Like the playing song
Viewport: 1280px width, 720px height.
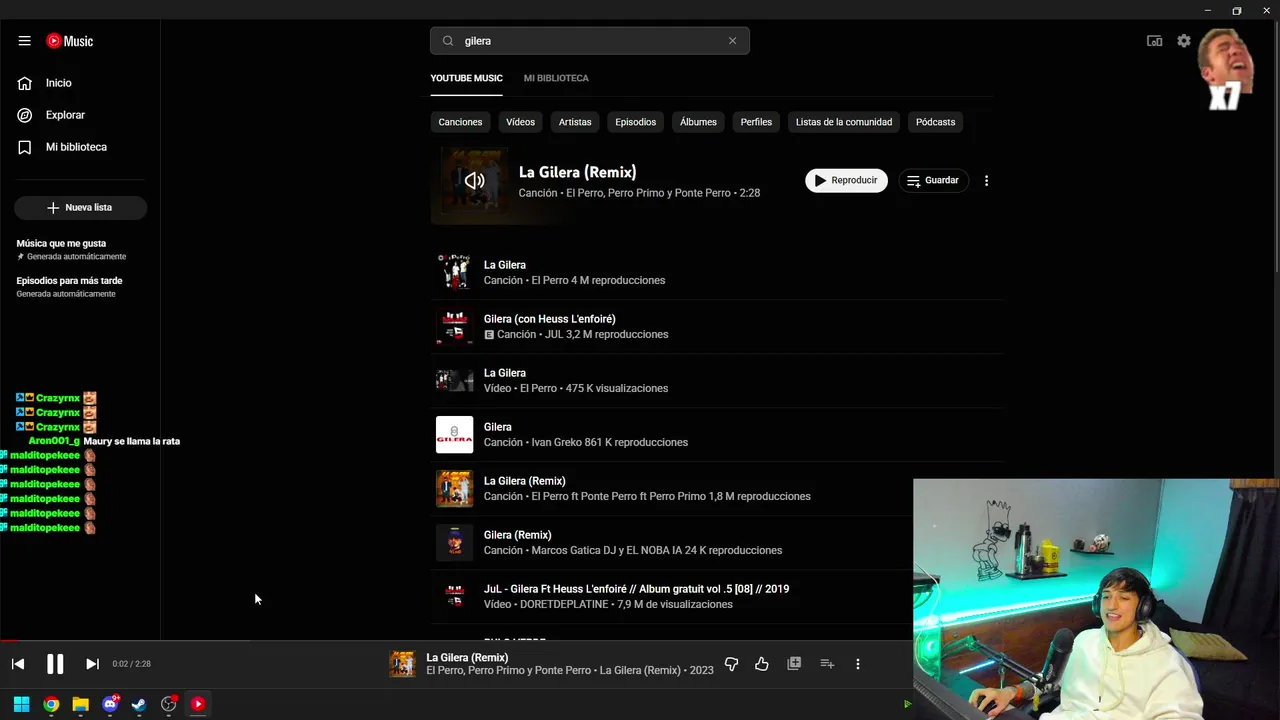point(762,664)
